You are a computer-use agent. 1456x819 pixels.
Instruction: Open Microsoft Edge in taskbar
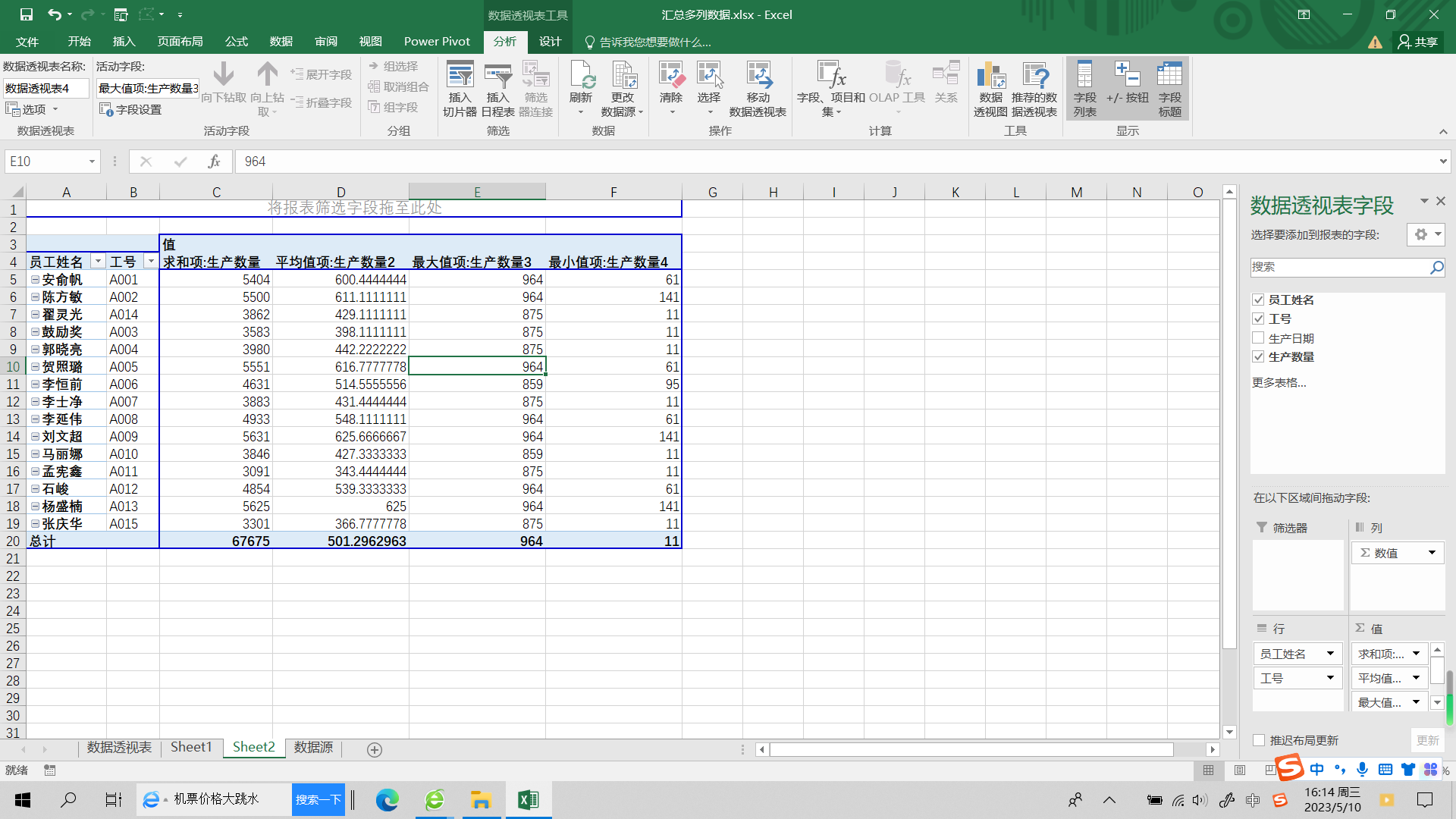[387, 799]
